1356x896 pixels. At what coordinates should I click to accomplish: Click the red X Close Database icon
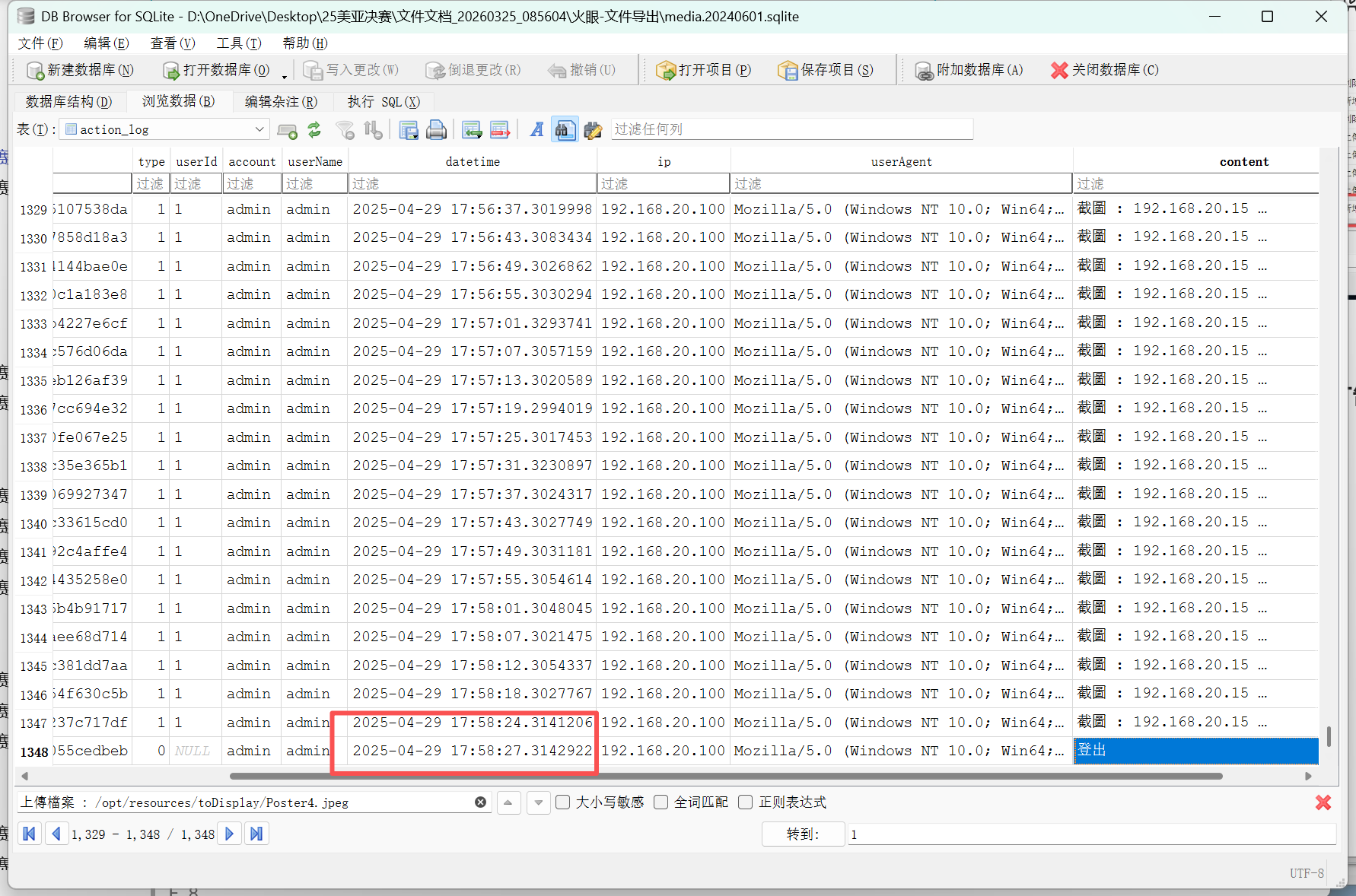click(1059, 71)
